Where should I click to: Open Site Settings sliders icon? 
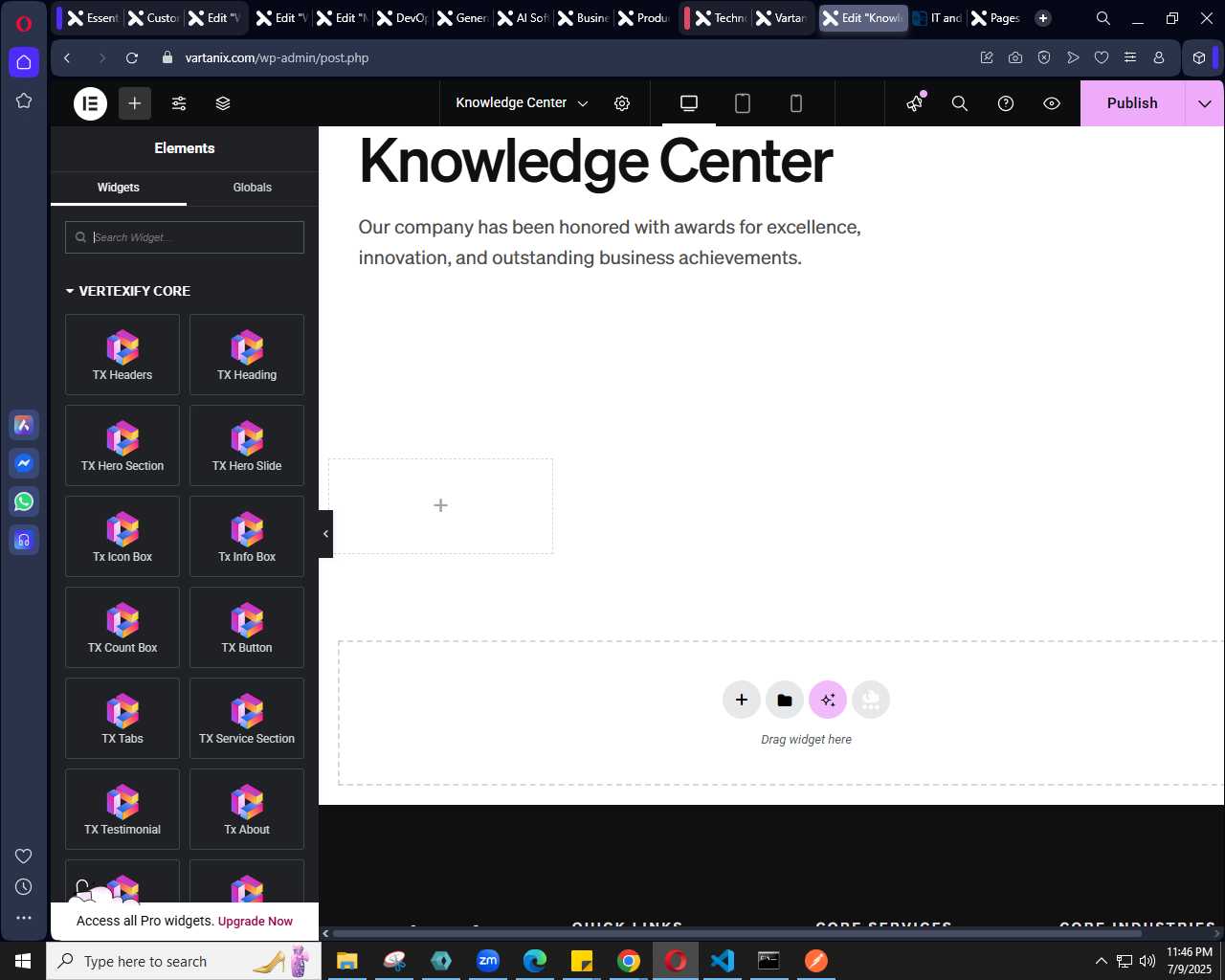point(179,103)
